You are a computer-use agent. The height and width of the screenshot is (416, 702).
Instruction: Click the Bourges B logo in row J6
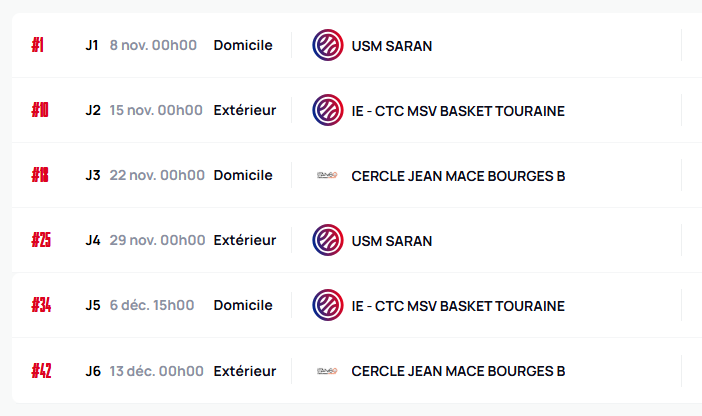(x=328, y=371)
